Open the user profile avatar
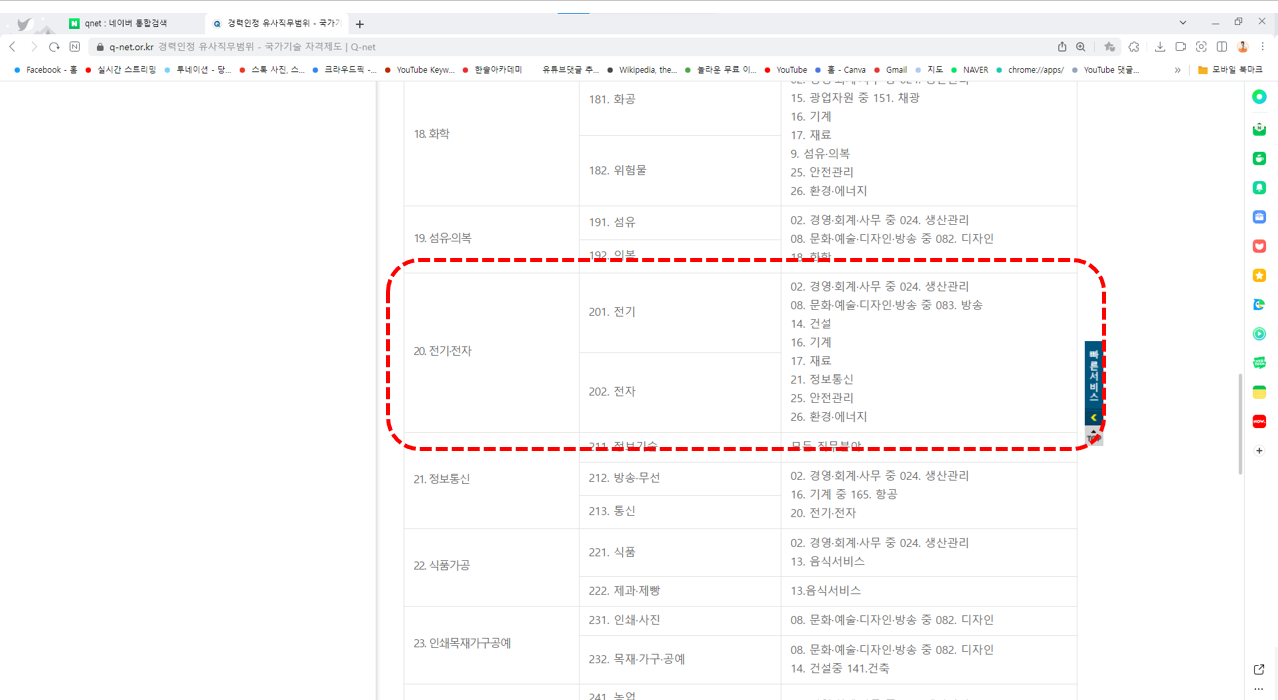Viewport: 1278px width, 700px height. (1243, 47)
